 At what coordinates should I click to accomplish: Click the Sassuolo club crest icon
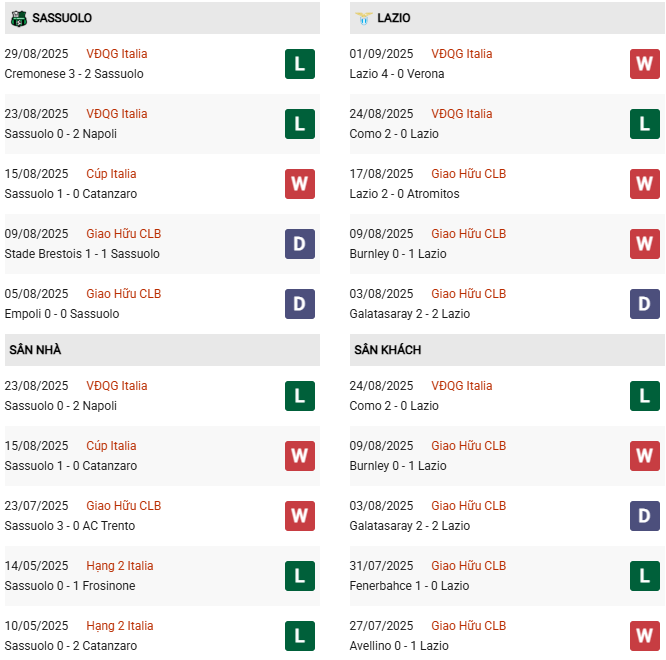pos(19,18)
